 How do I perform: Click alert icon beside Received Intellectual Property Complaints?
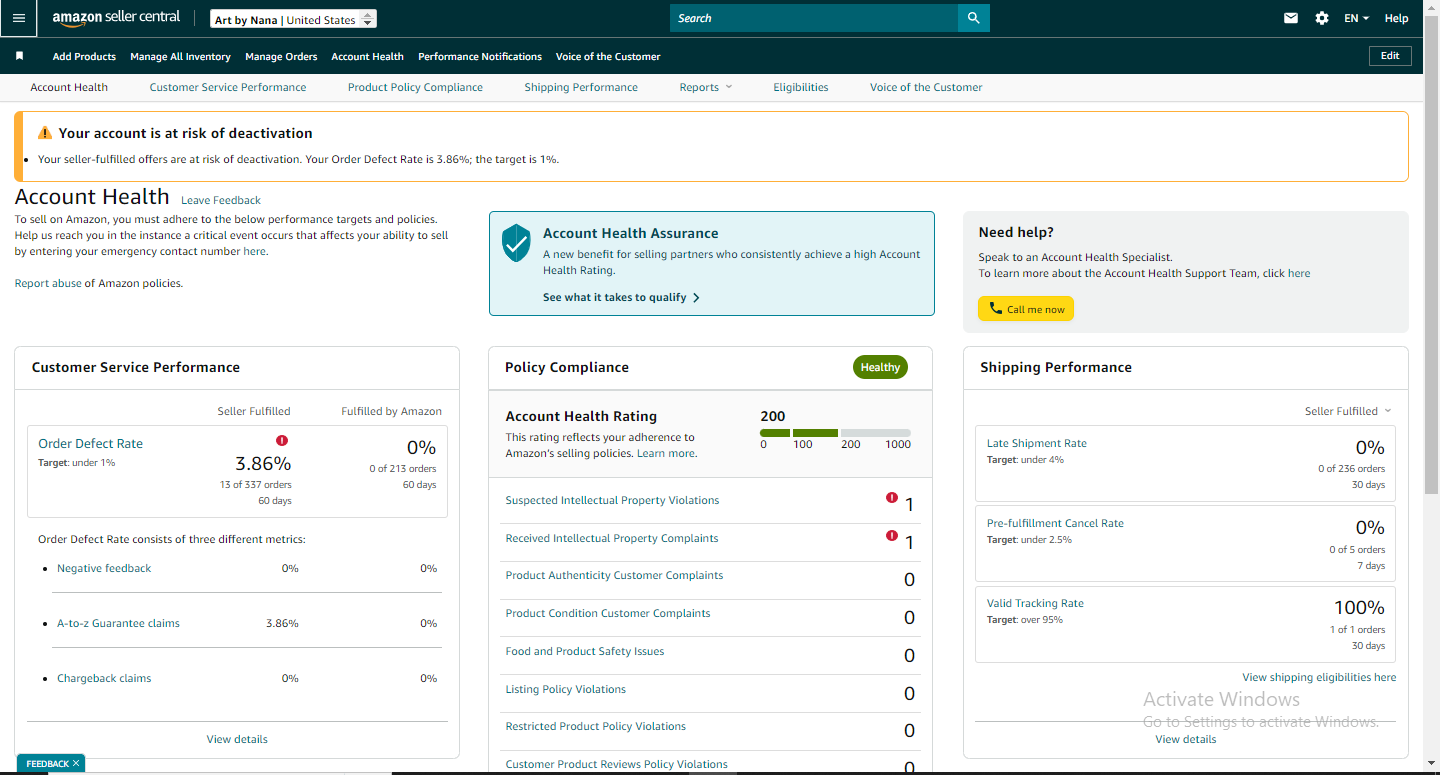pyautogui.click(x=891, y=536)
